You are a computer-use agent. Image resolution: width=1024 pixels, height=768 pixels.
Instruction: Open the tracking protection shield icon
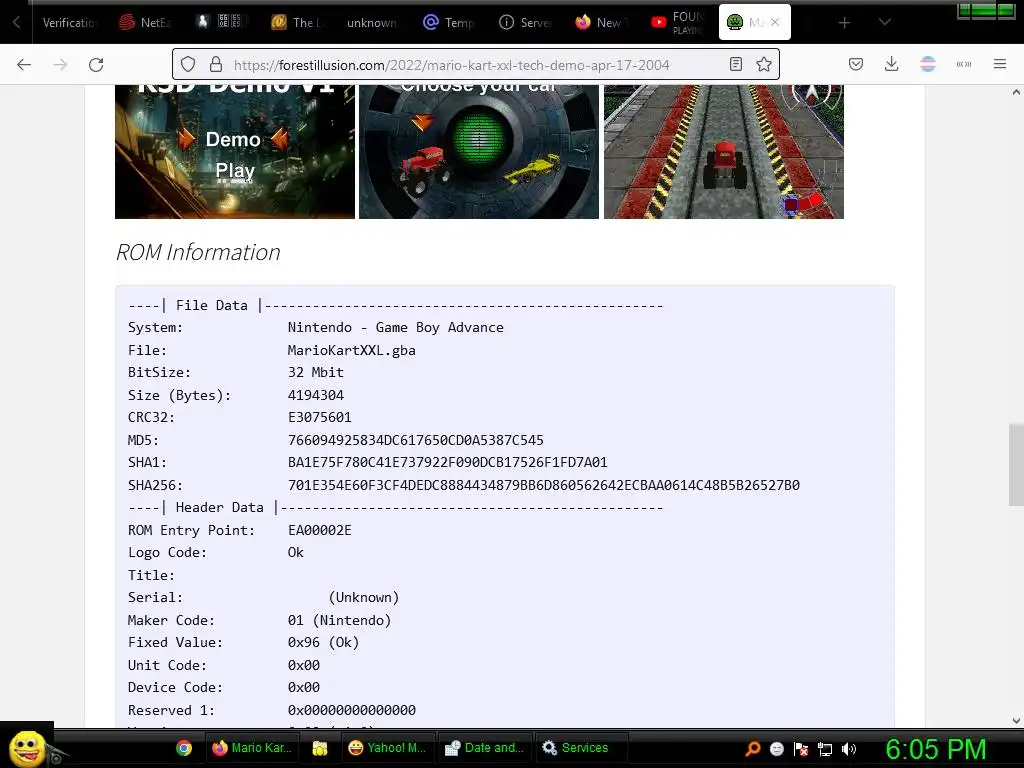pyautogui.click(x=188, y=64)
